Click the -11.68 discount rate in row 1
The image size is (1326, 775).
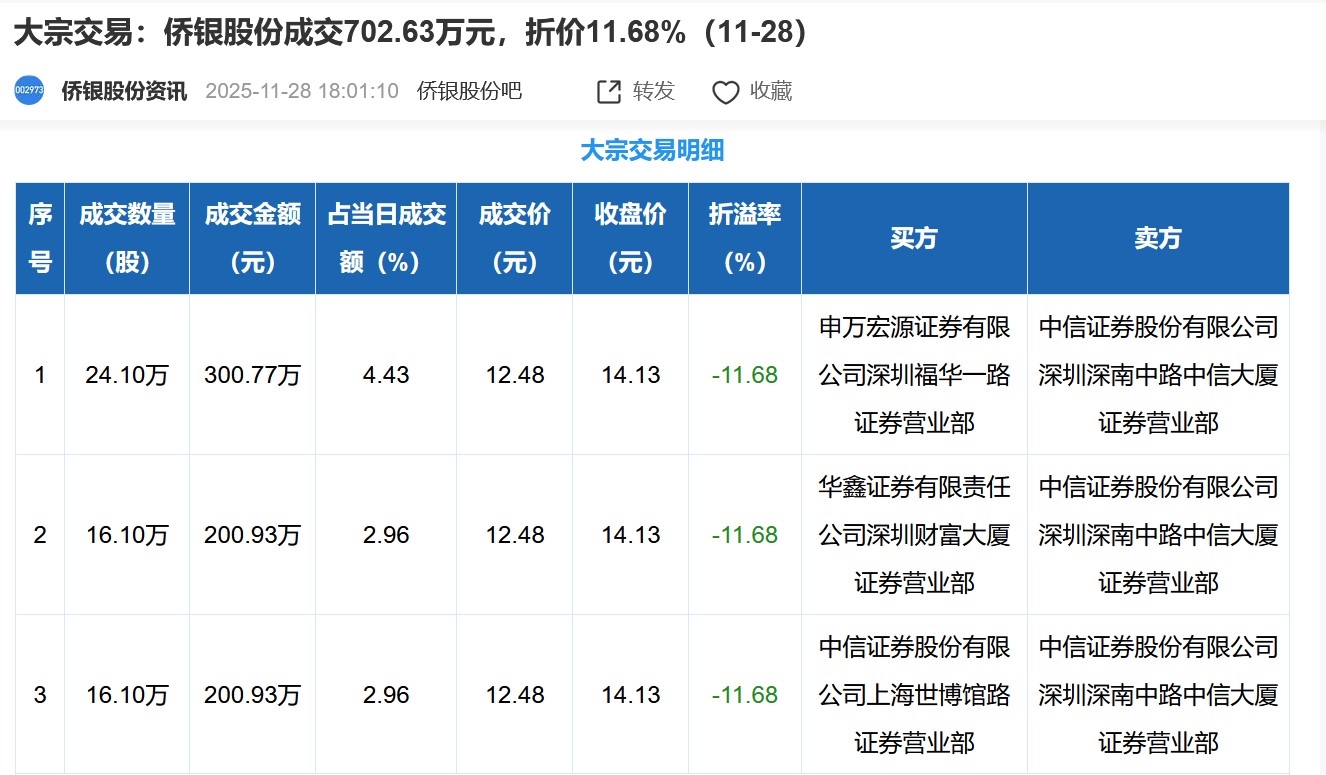pos(745,375)
